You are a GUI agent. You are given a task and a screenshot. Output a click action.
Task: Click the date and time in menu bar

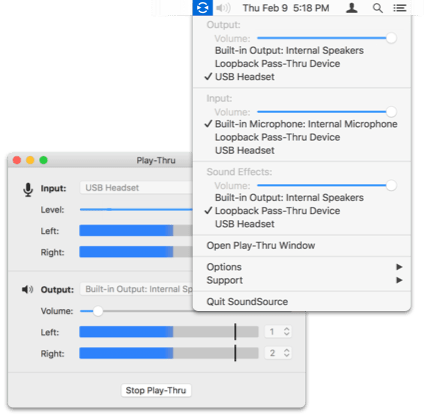(286, 8)
